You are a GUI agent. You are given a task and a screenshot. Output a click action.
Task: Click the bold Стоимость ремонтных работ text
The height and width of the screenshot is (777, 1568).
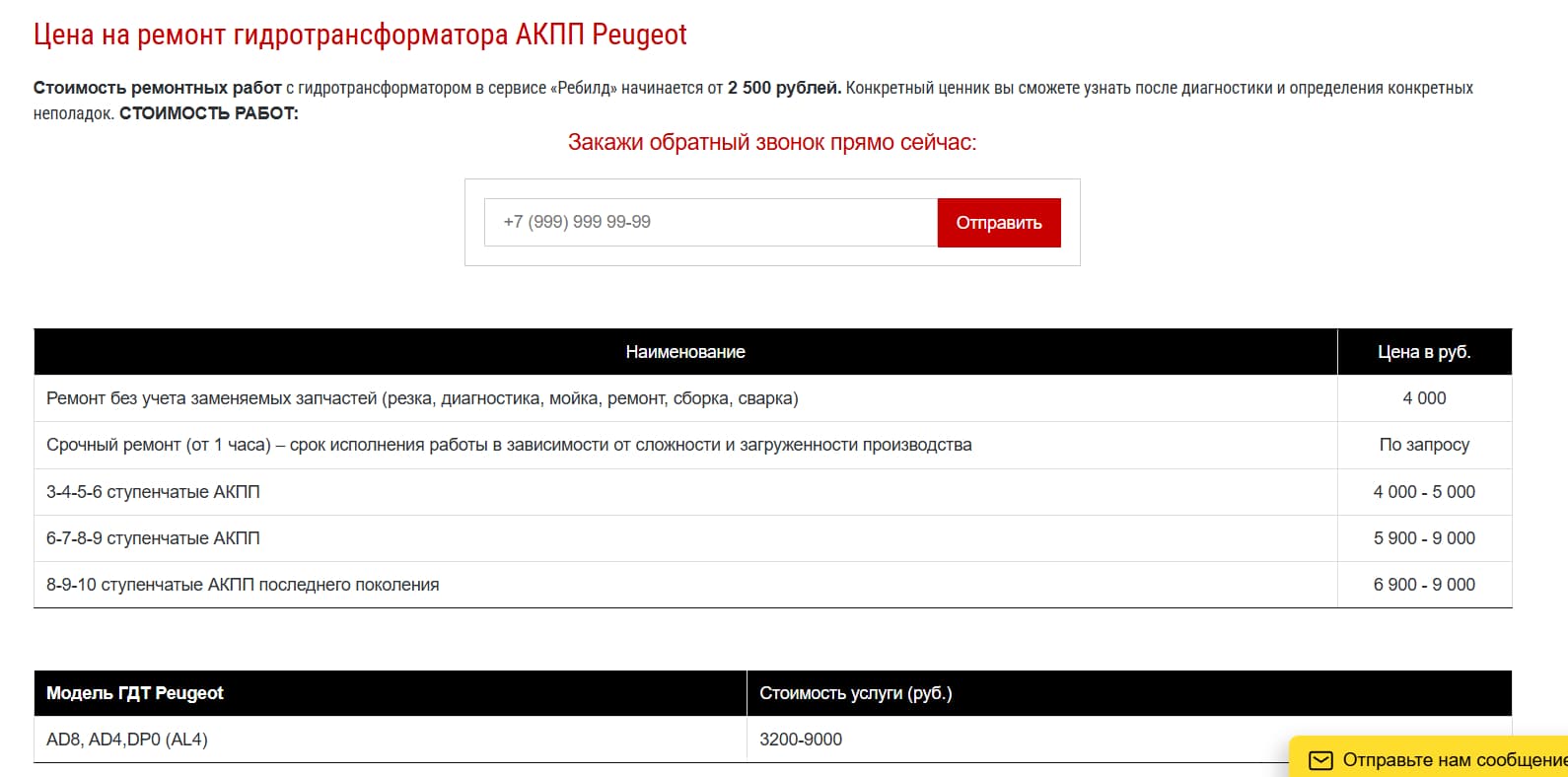[x=158, y=88]
